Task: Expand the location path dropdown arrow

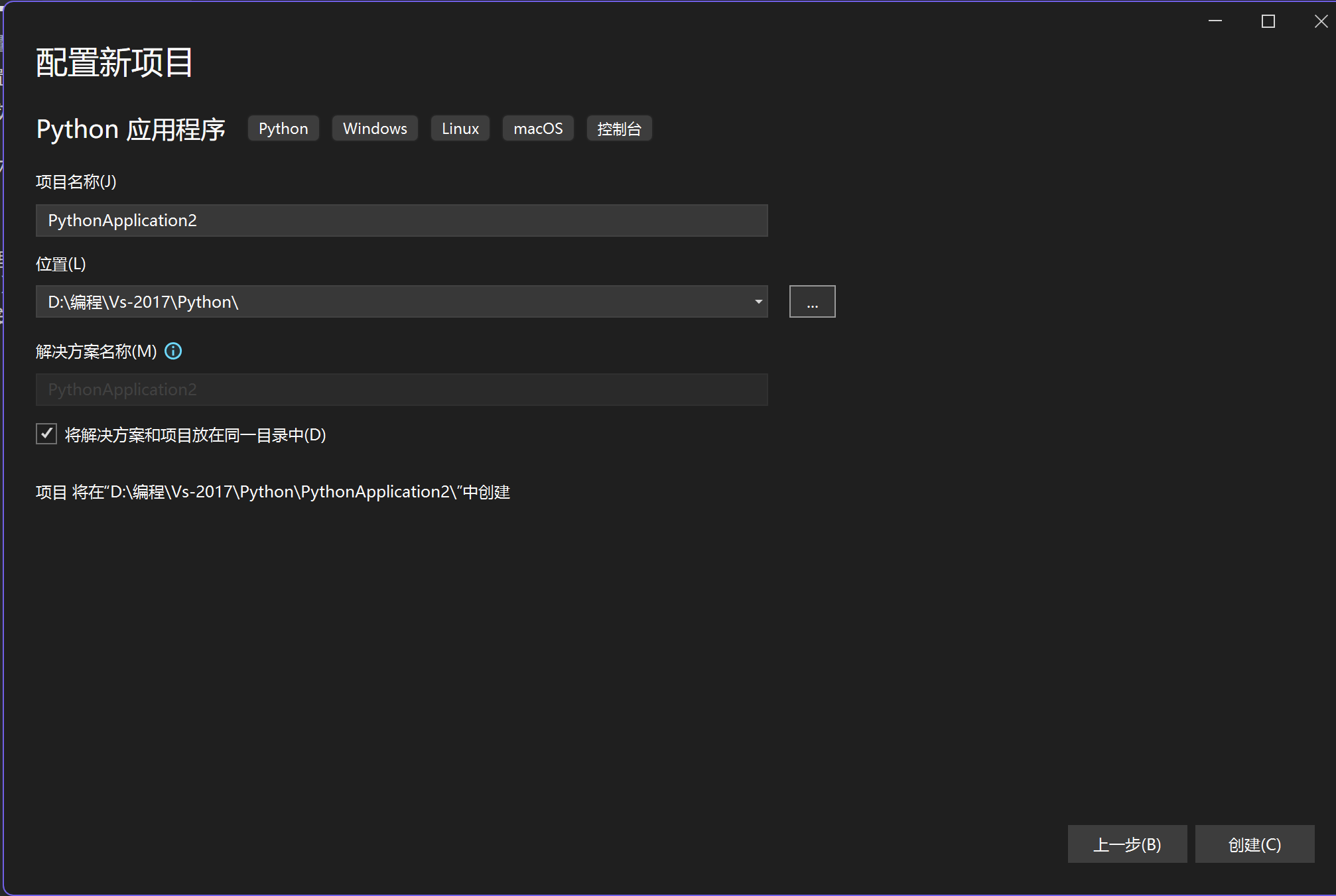Action: [x=758, y=302]
